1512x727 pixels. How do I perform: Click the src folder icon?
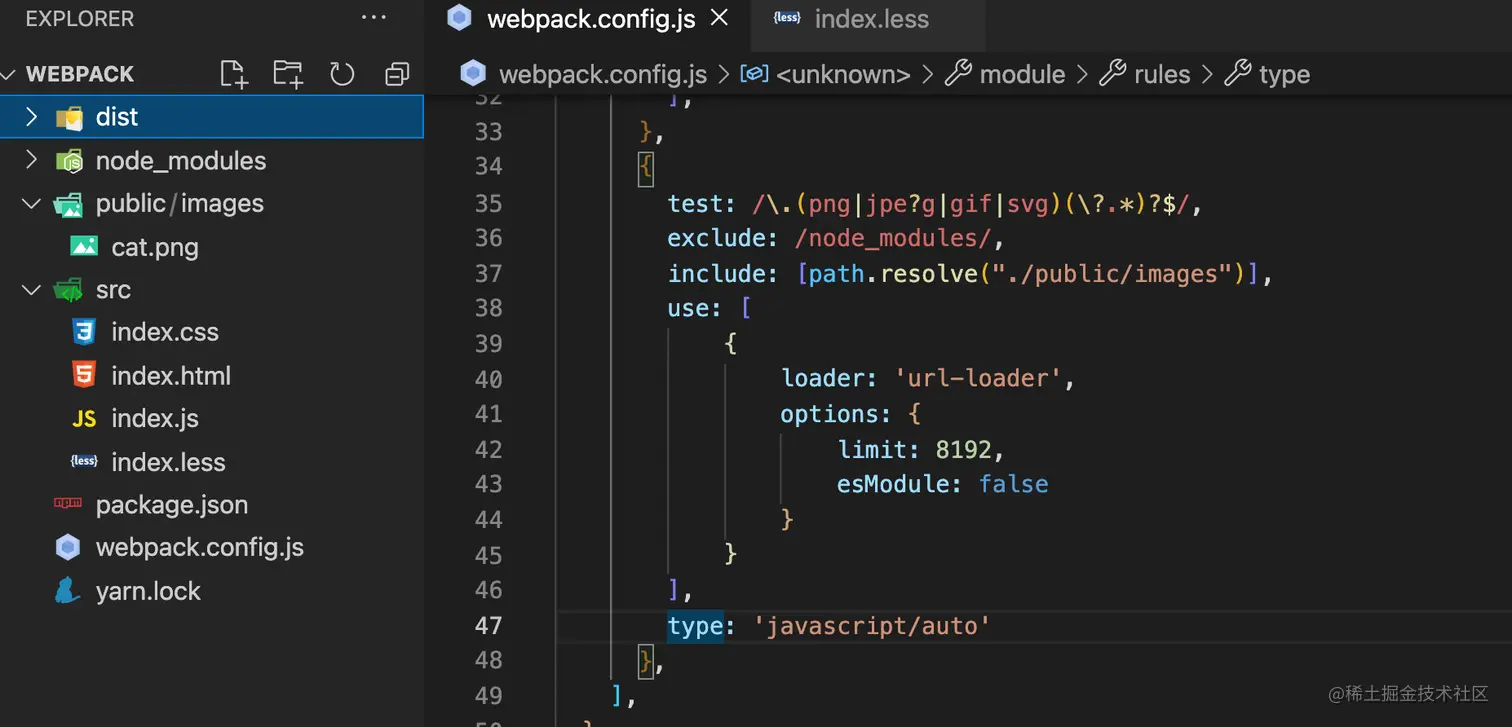pyautogui.click(x=68, y=290)
